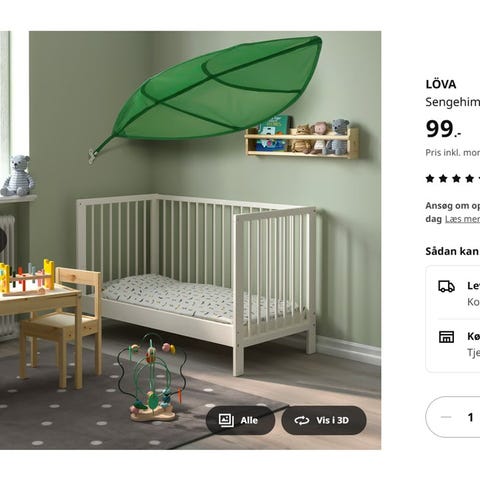Click the delivery truck icon
This screenshot has width=480, height=480.
(x=446, y=286)
